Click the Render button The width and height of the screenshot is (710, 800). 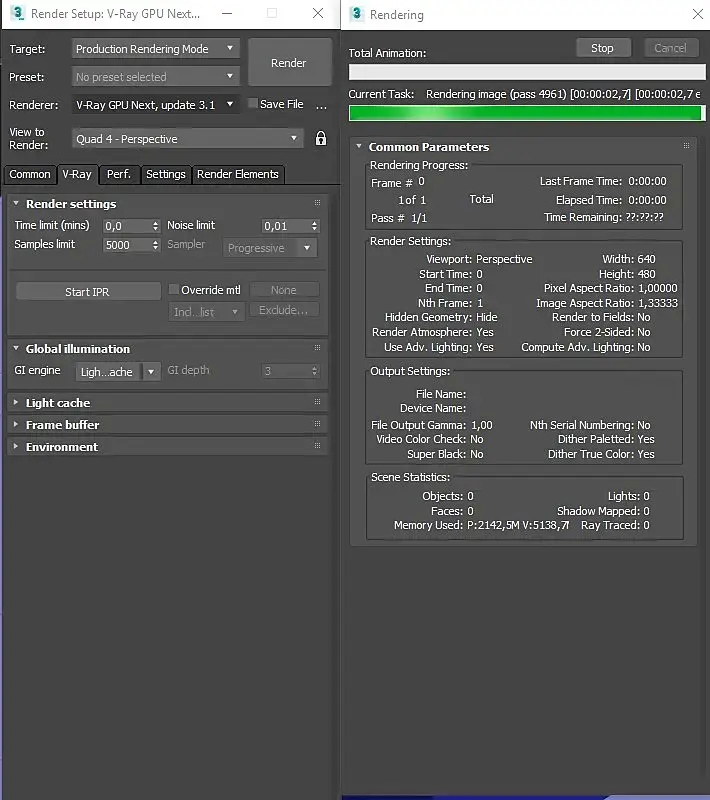pyautogui.click(x=289, y=63)
